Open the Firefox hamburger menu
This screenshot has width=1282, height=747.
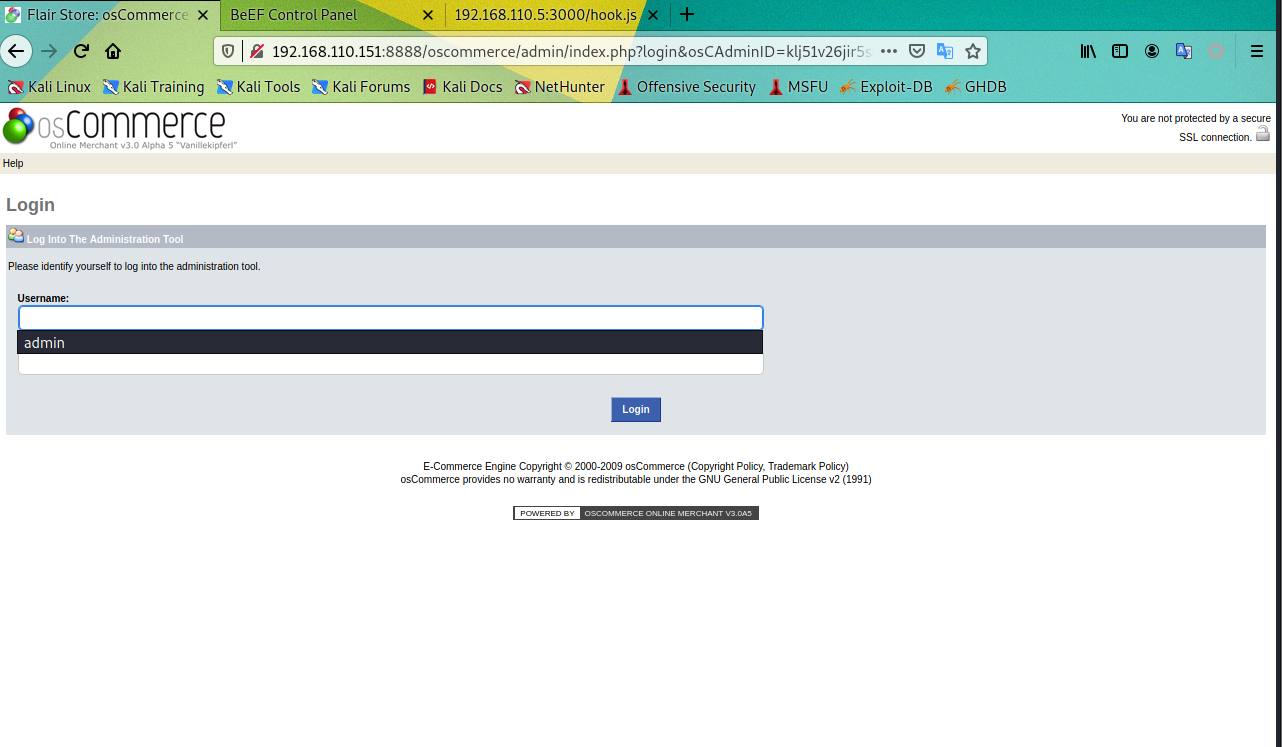1257,51
